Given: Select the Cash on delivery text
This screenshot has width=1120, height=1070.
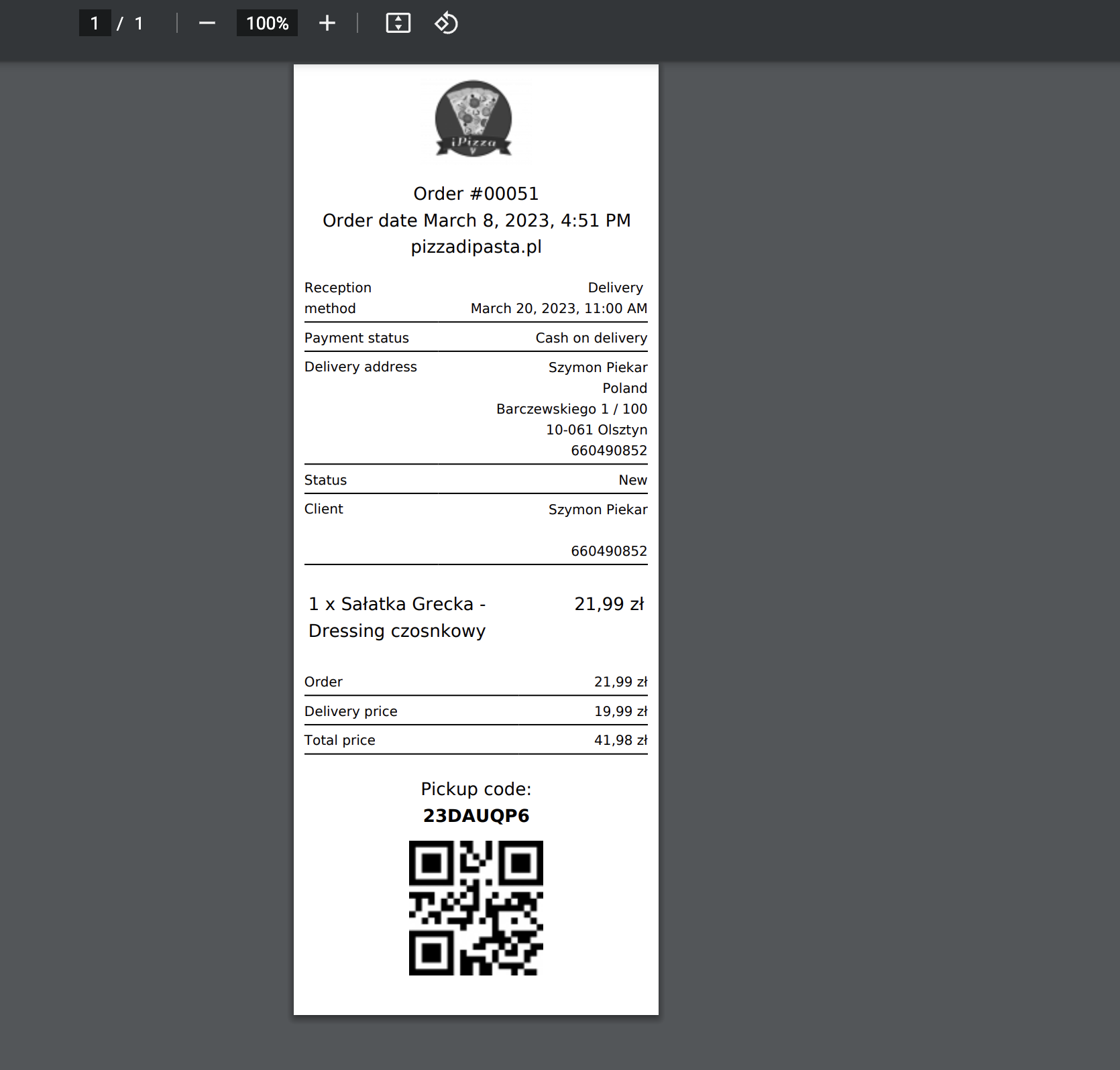Looking at the screenshot, I should [x=591, y=338].
